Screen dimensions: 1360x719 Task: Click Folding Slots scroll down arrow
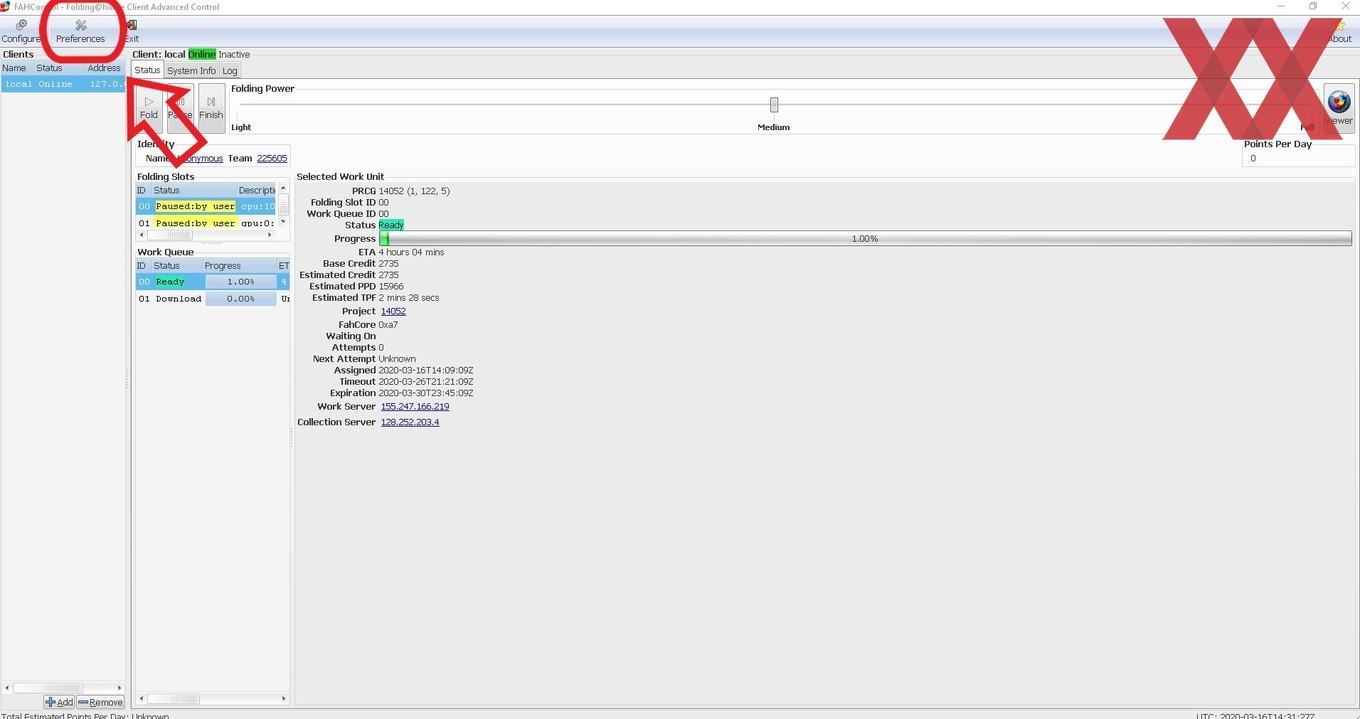tap(283, 222)
